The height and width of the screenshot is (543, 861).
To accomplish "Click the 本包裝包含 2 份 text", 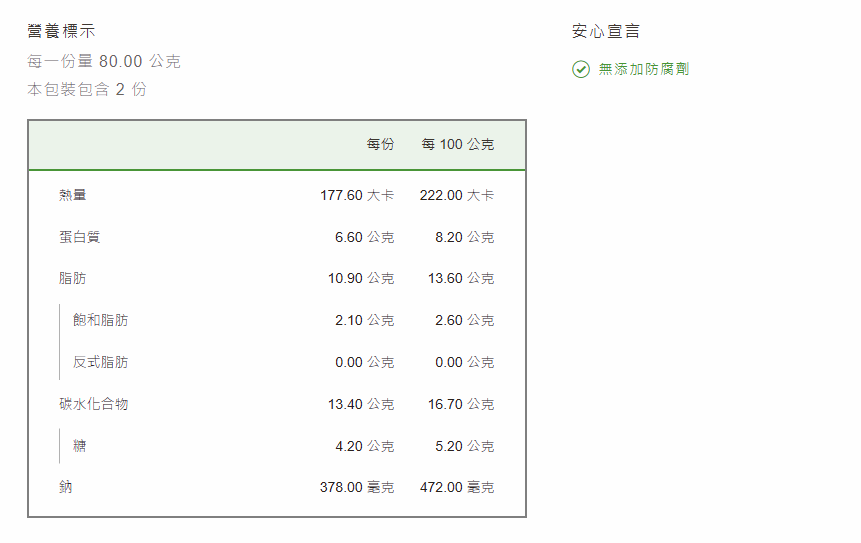I will [x=87, y=89].
